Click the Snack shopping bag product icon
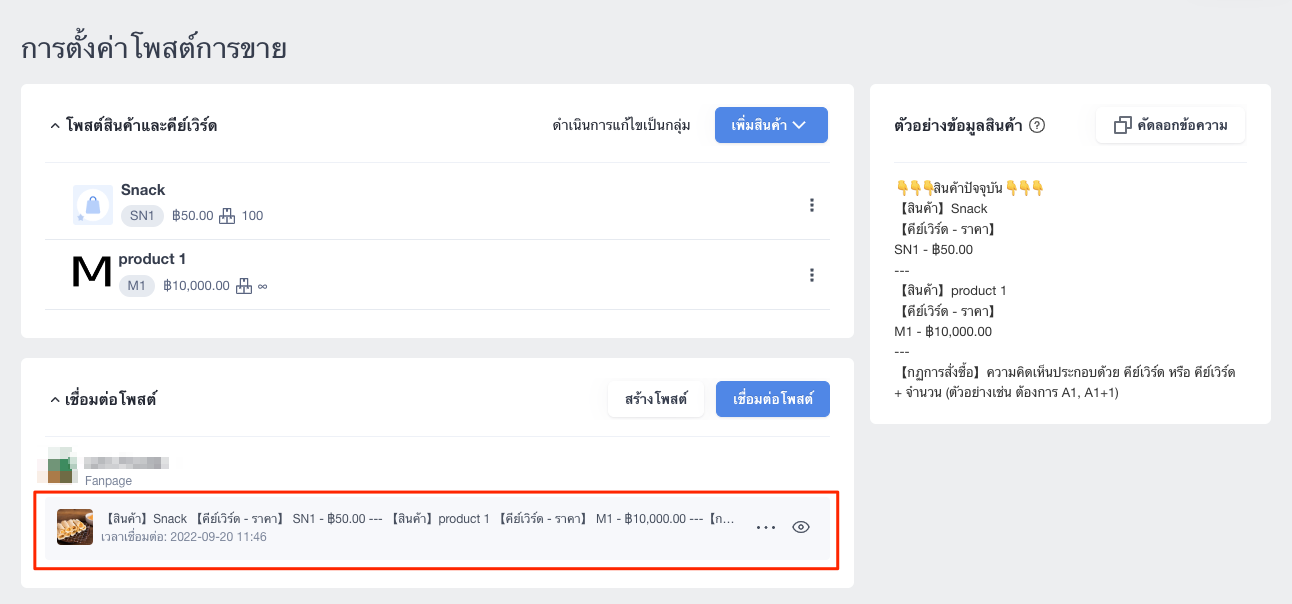1292x604 pixels. (x=92, y=205)
